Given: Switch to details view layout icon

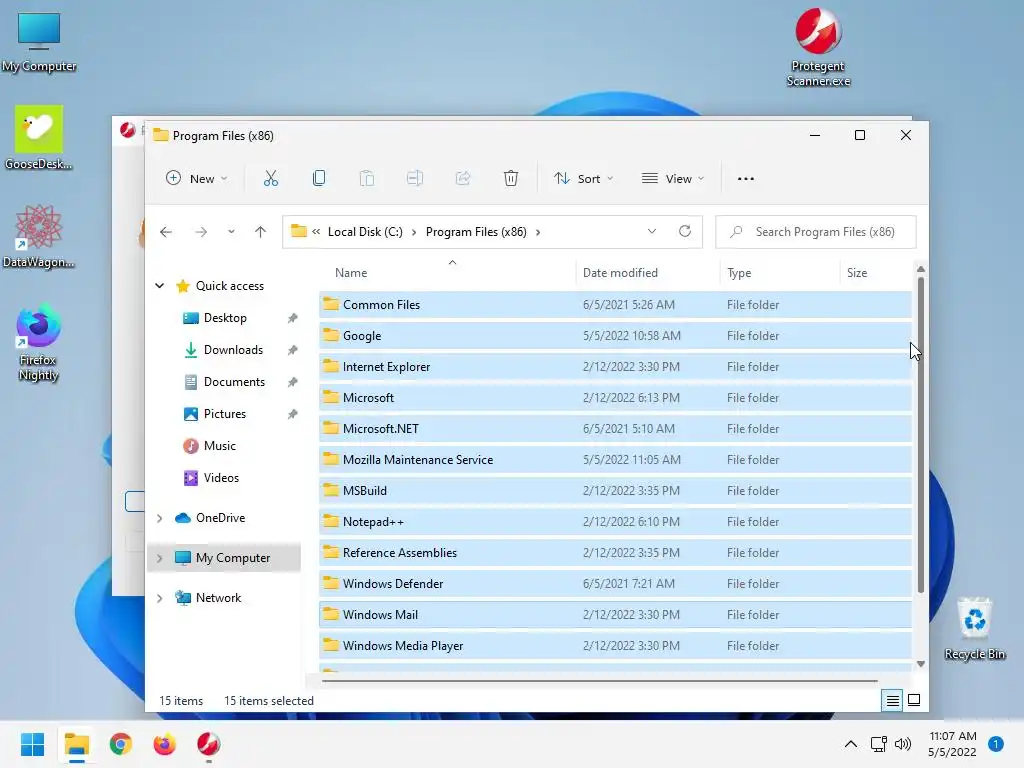Looking at the screenshot, I should [892, 701].
